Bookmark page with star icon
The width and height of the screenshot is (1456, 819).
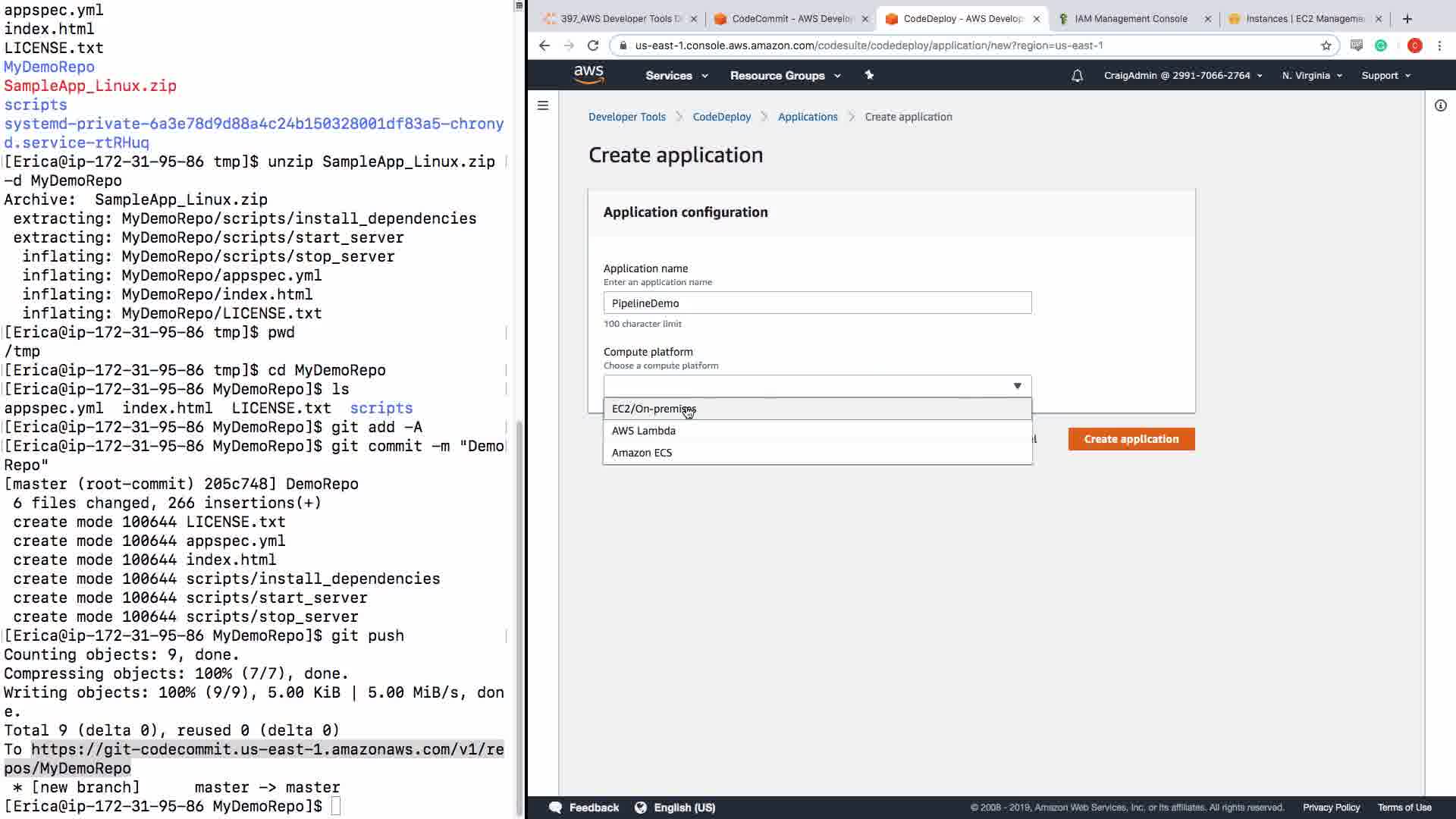[1326, 45]
